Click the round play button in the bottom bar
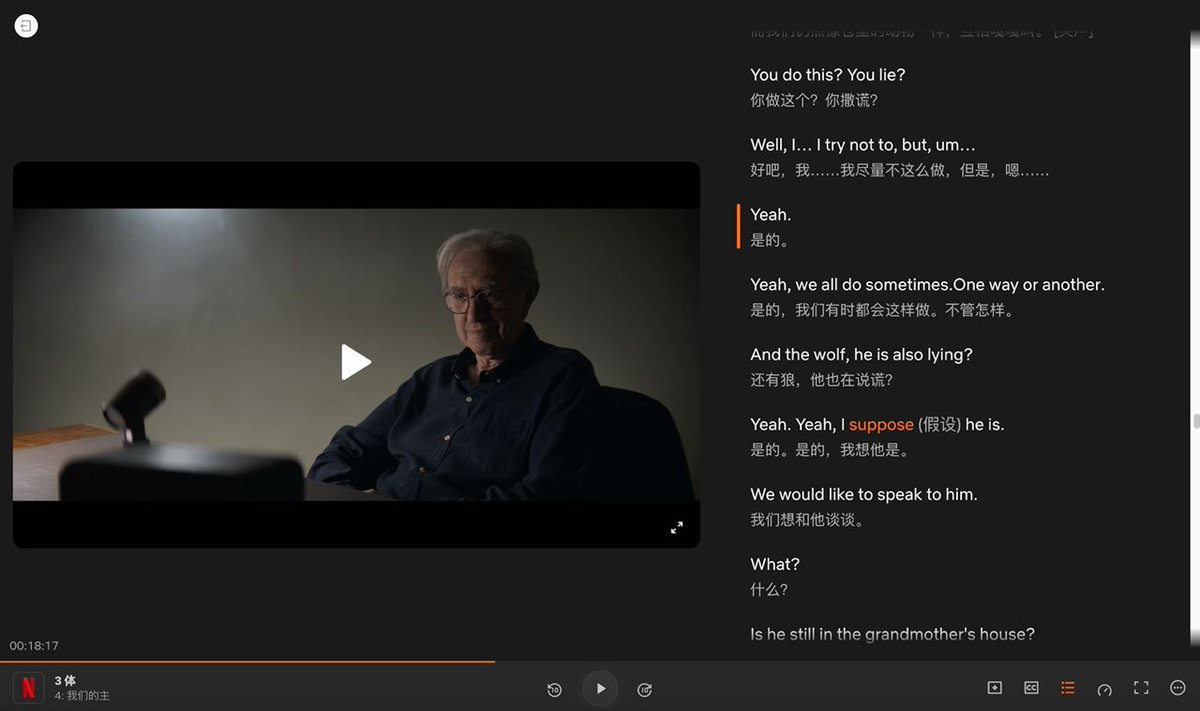Screen dimensions: 1200x711 [600, 688]
